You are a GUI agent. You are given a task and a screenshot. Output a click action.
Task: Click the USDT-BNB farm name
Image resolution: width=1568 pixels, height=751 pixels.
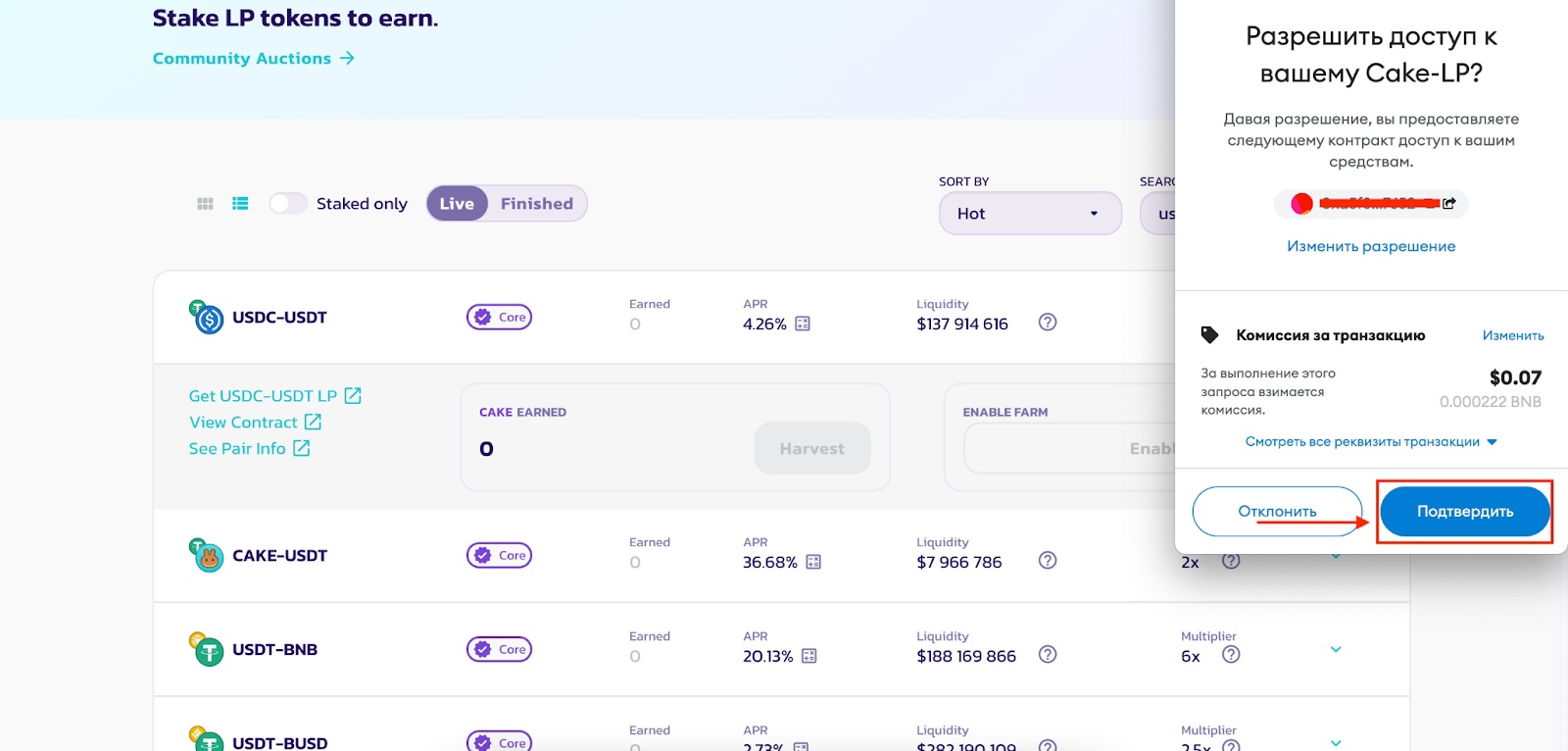tap(274, 649)
